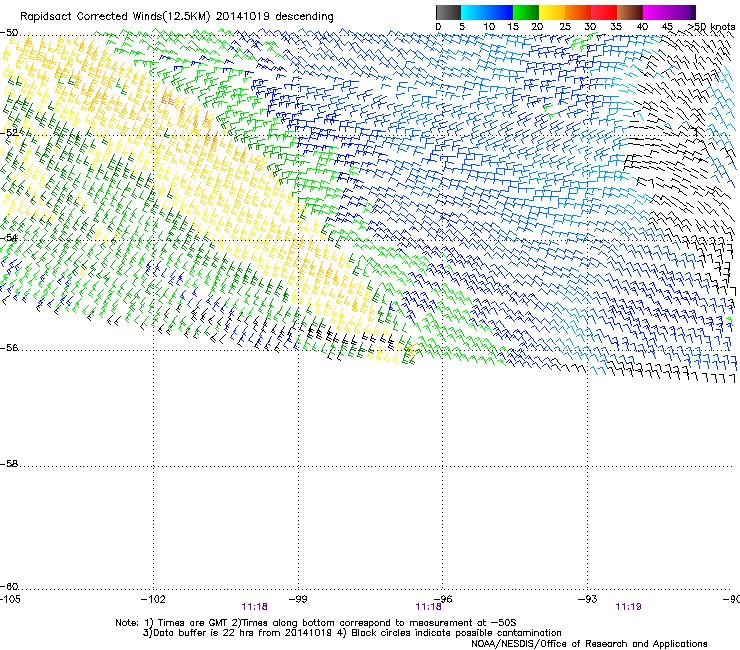Screen dimensions: 740x650
Task: Click the '-99' longitude axis label
Action: (x=298, y=599)
